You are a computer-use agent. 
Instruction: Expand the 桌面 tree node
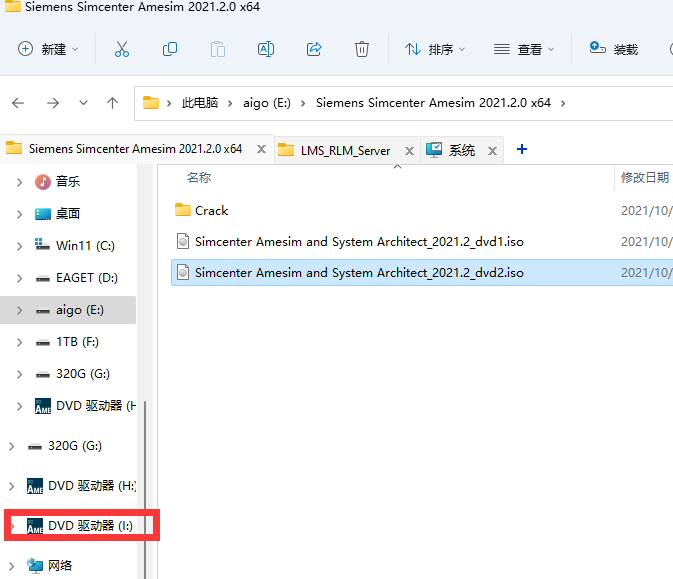click(19, 214)
